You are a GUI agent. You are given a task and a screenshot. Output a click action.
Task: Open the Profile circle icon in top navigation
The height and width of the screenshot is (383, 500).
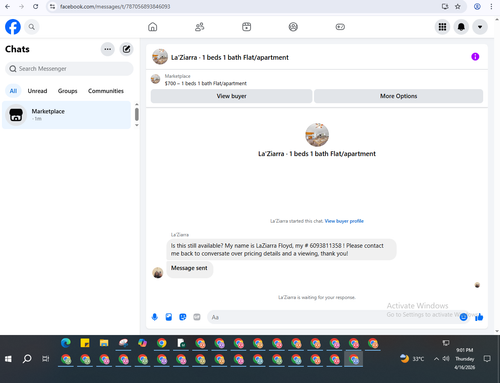pos(293,27)
